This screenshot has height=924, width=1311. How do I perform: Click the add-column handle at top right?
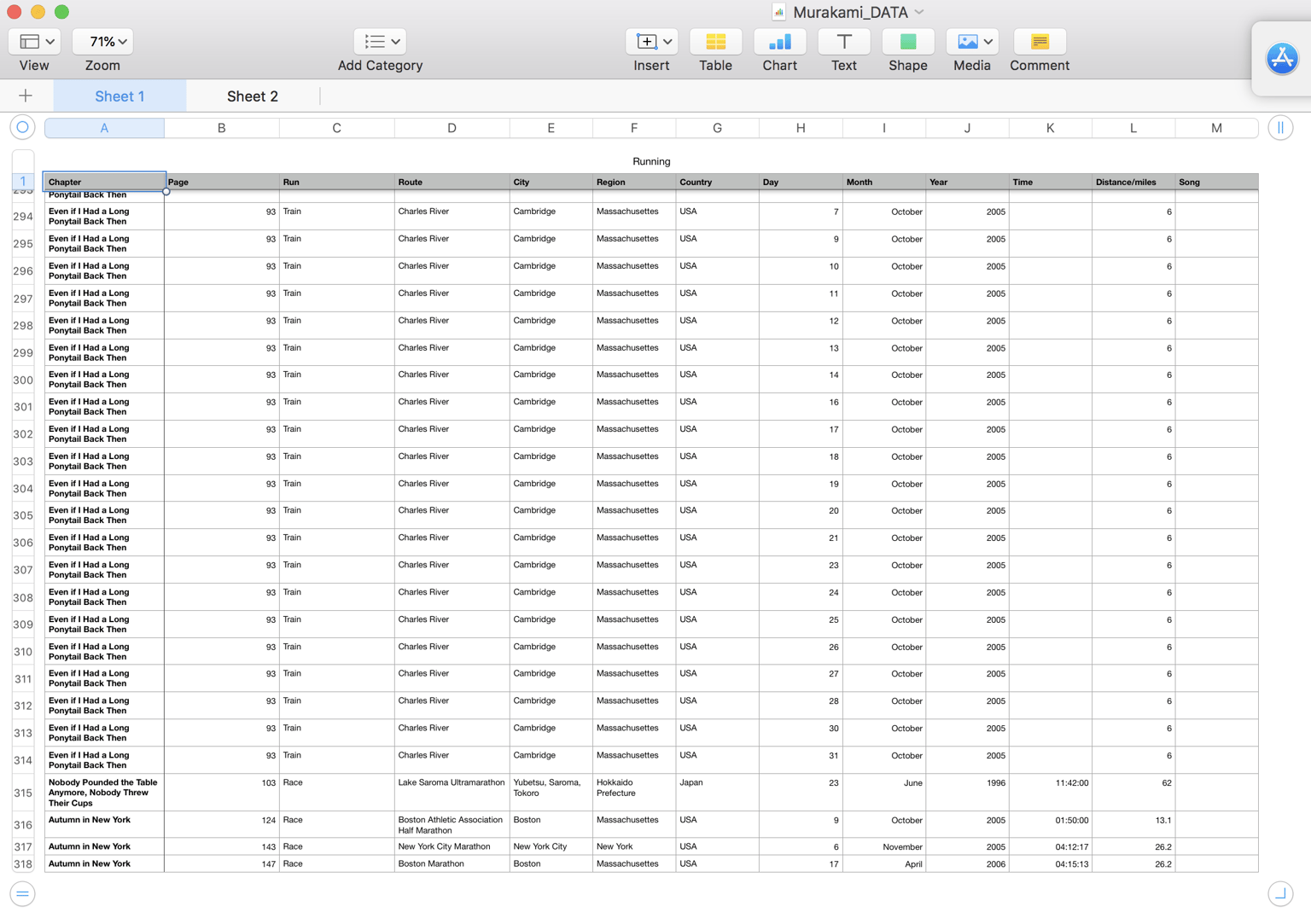(1280, 127)
